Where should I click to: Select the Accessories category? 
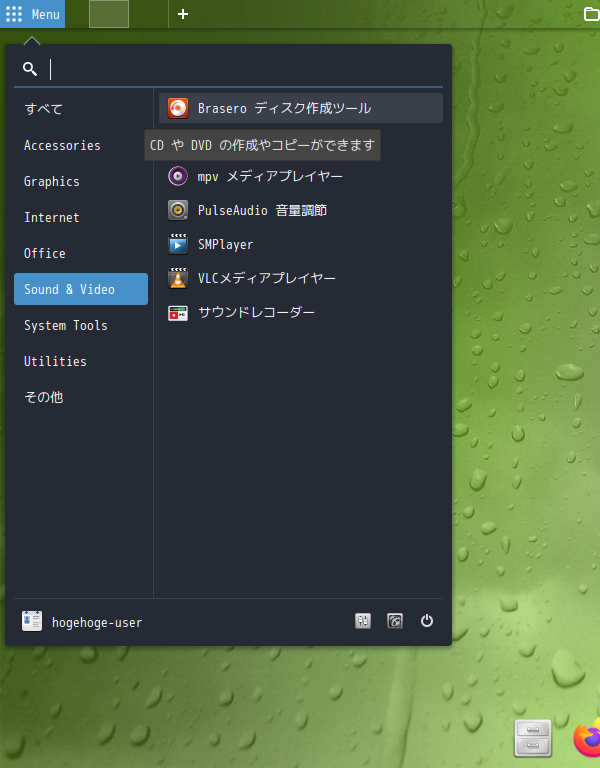coord(81,145)
